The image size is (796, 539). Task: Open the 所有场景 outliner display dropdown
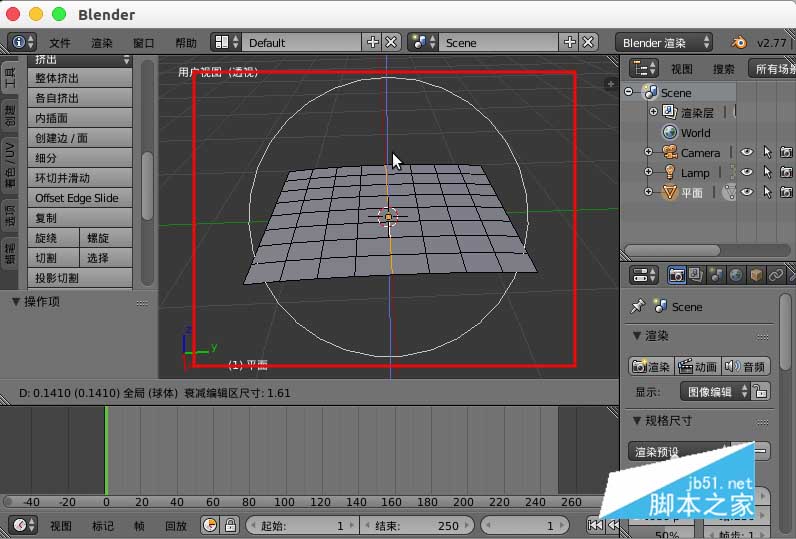(x=772, y=69)
